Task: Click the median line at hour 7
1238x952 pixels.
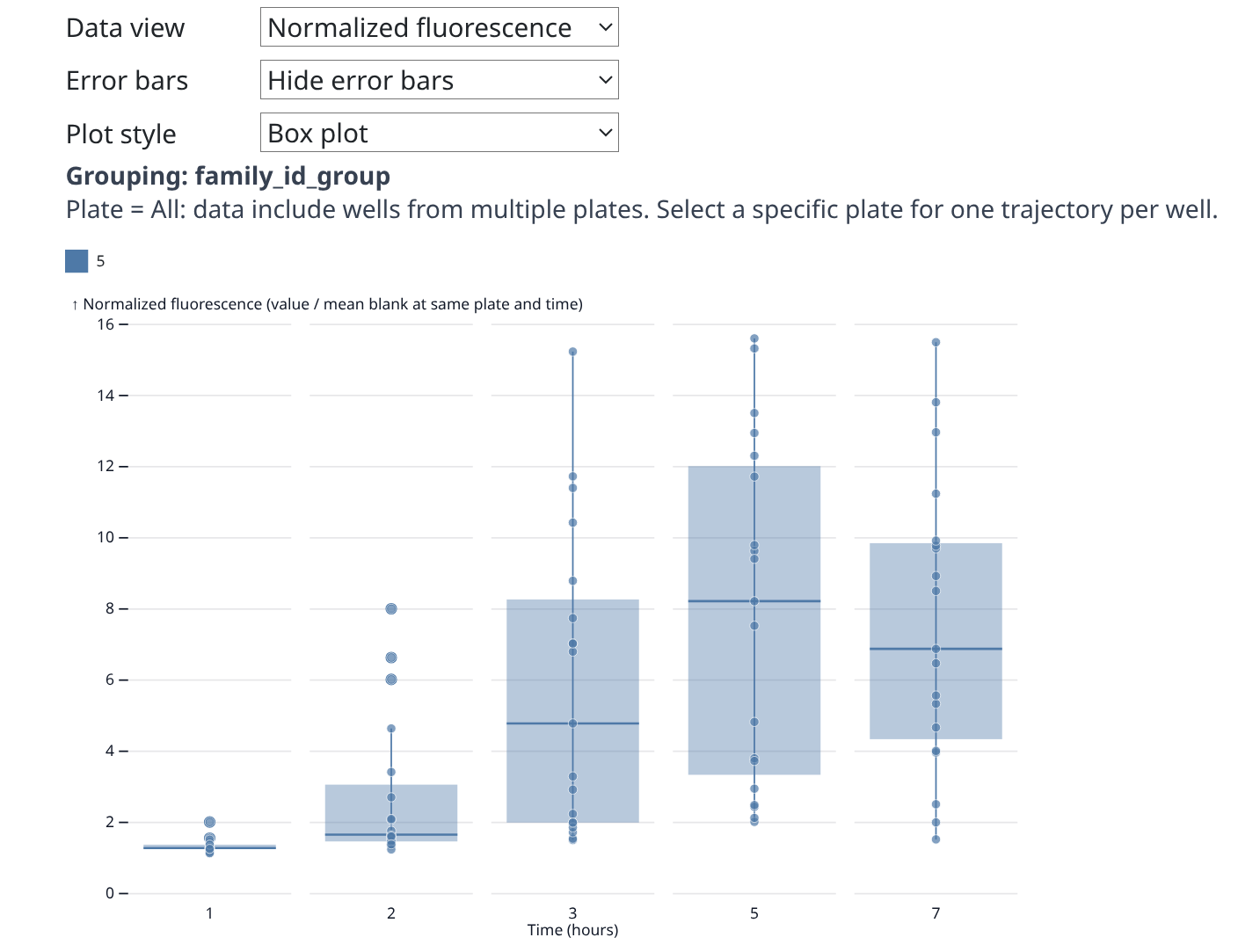Action: click(972, 649)
